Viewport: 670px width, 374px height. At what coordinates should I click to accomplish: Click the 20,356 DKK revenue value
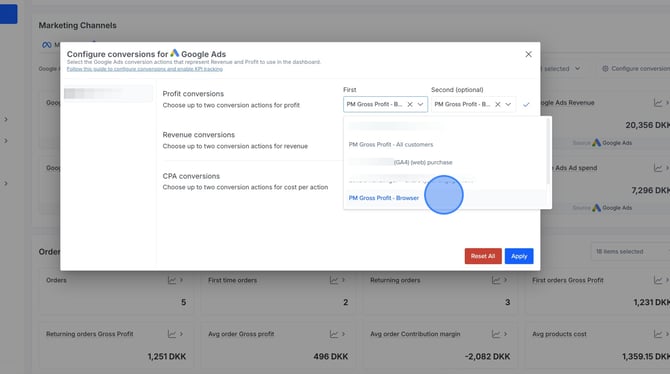(x=647, y=125)
